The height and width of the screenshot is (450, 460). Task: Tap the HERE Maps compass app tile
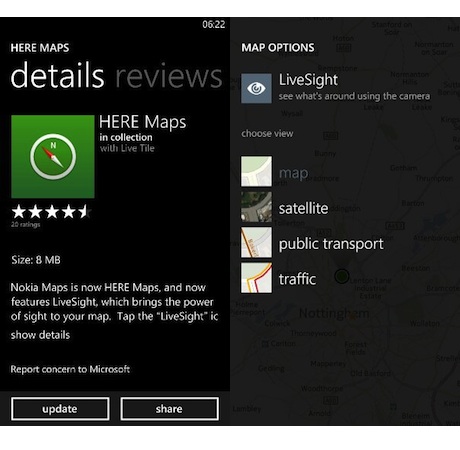[53, 157]
